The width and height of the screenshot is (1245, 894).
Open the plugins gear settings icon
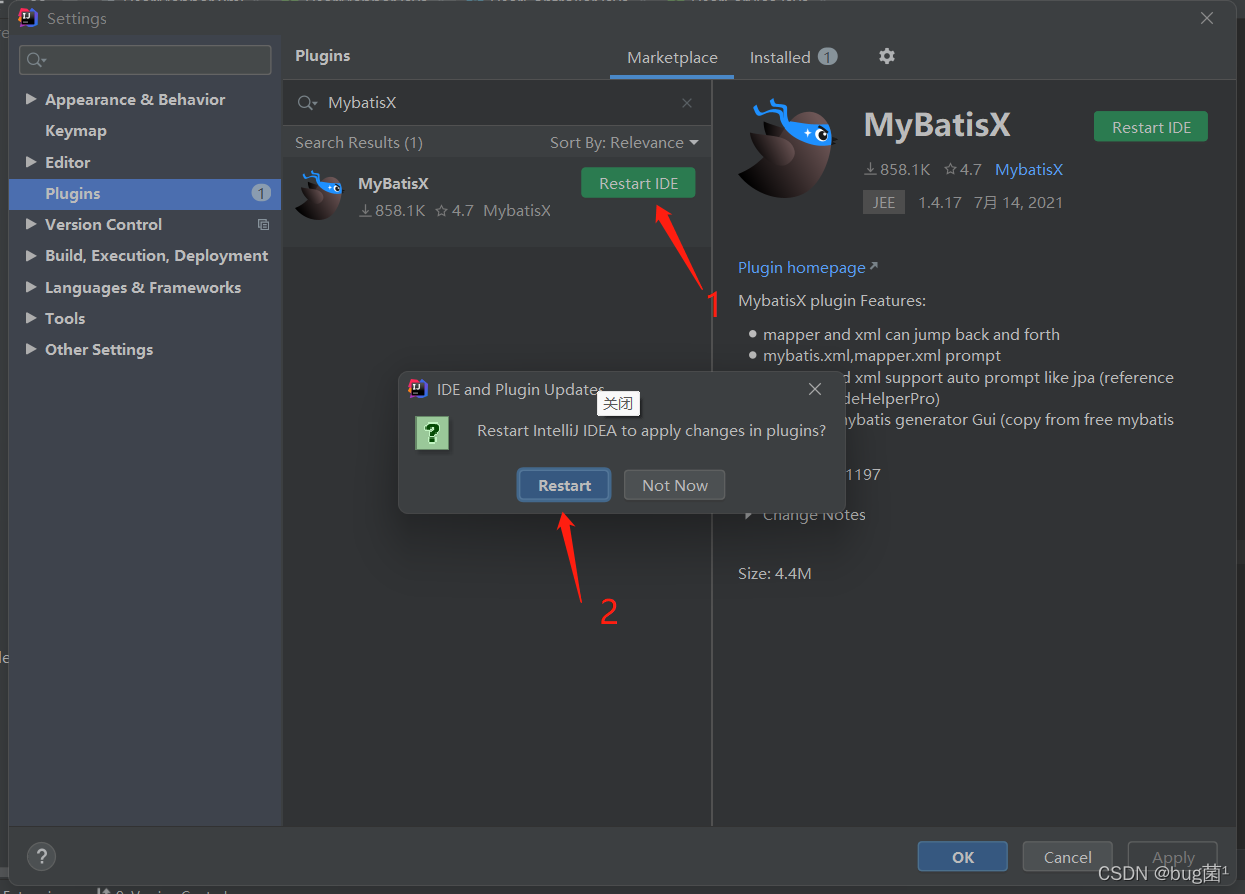[886, 57]
